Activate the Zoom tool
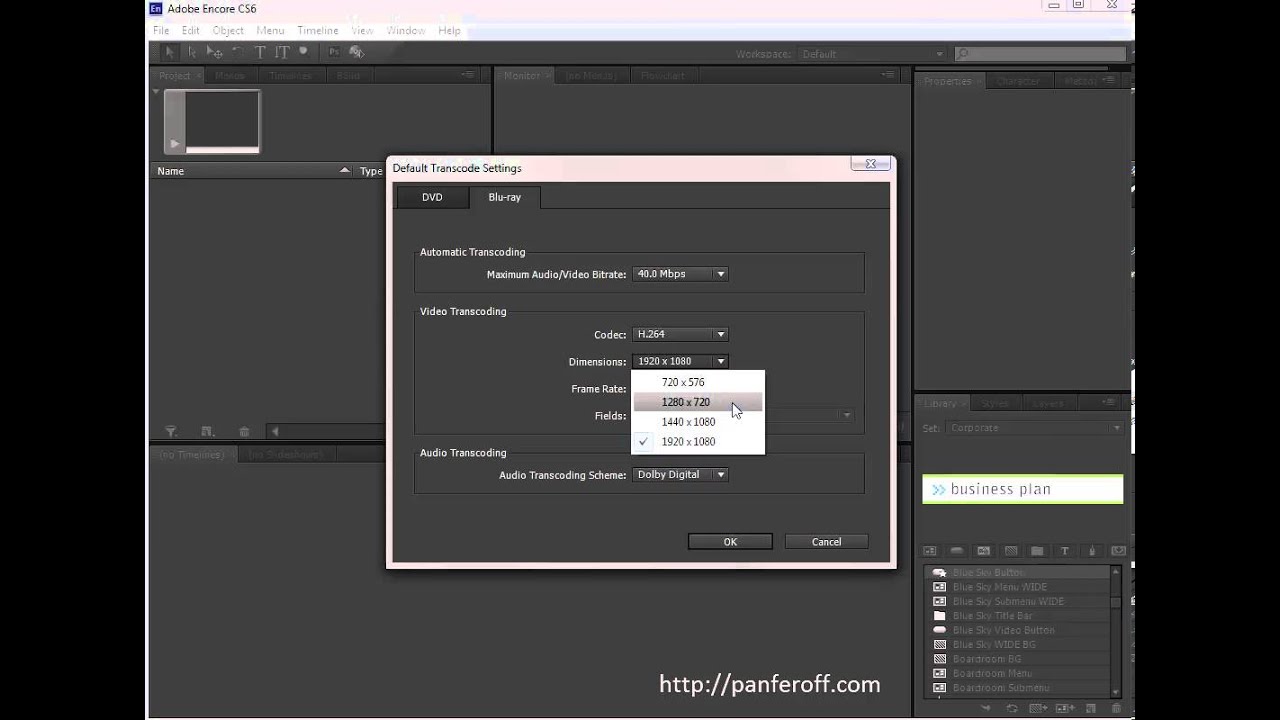 click(x=304, y=52)
